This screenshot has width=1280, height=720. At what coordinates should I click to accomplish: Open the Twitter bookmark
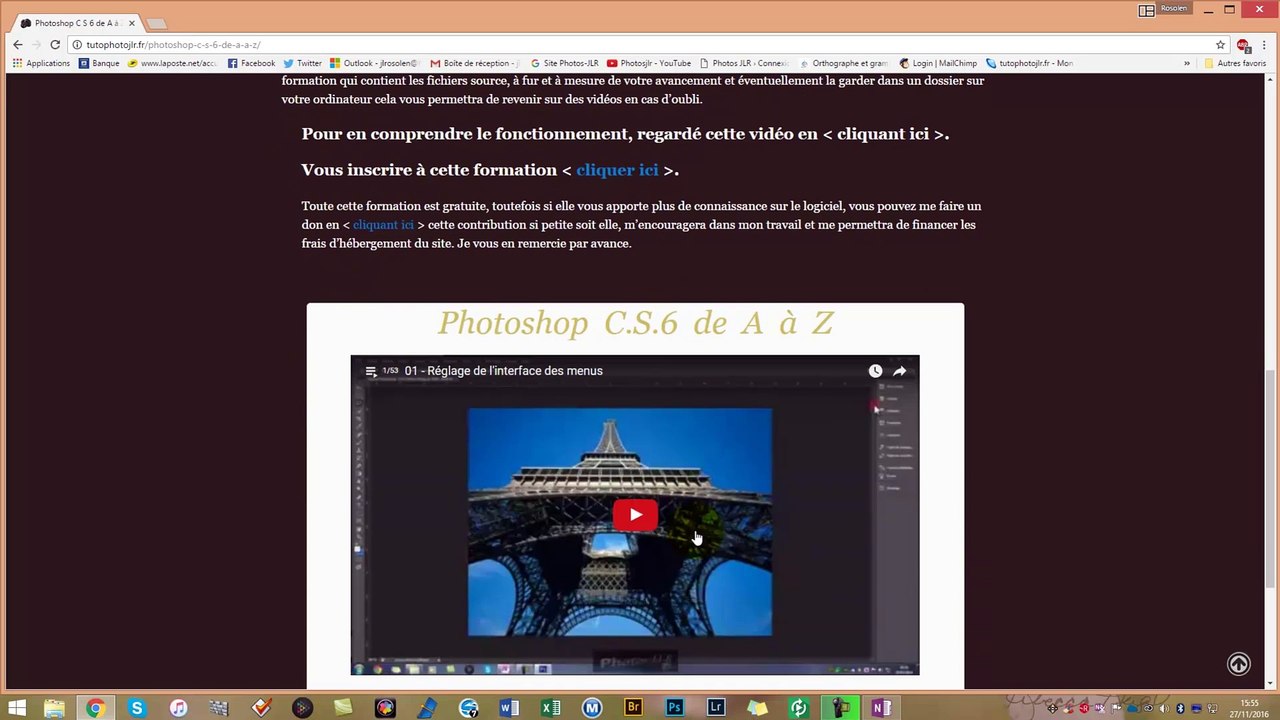coord(302,63)
